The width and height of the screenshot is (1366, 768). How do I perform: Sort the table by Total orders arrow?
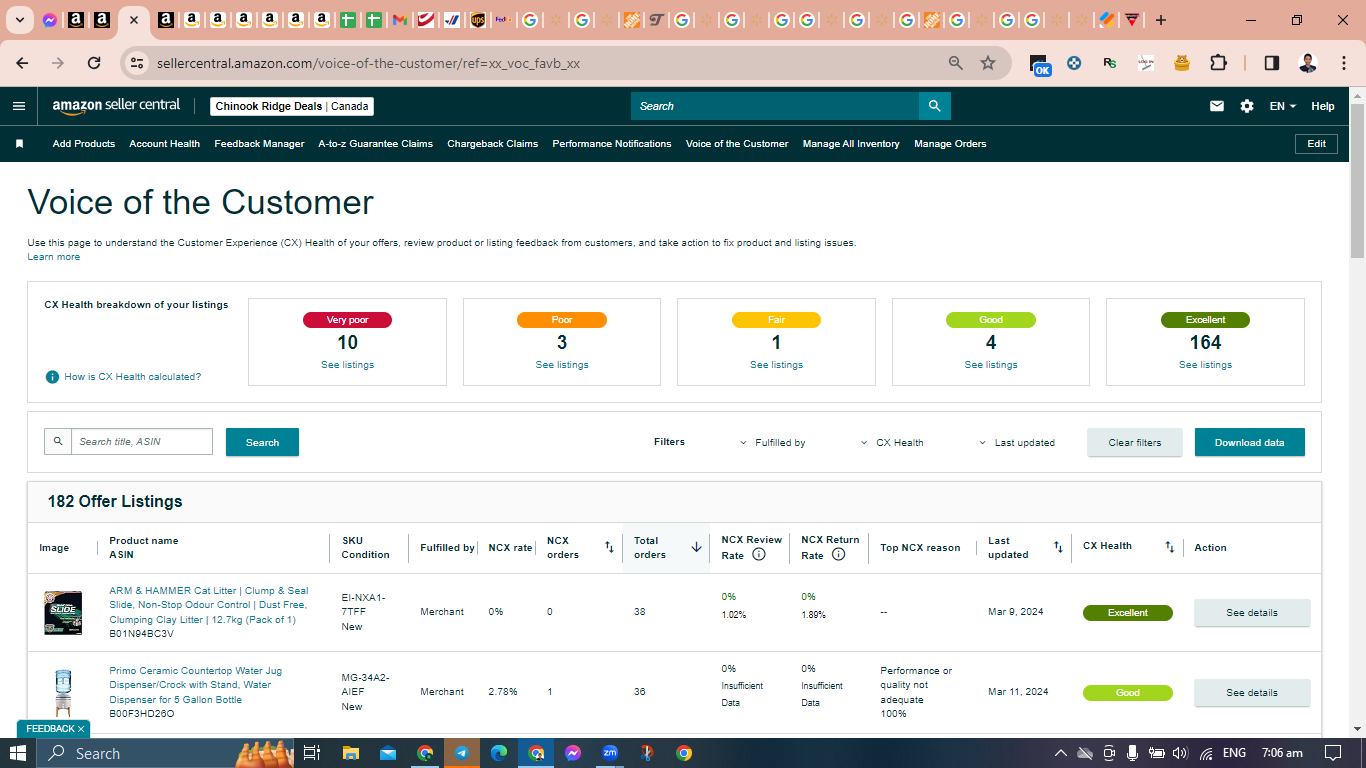pos(696,547)
